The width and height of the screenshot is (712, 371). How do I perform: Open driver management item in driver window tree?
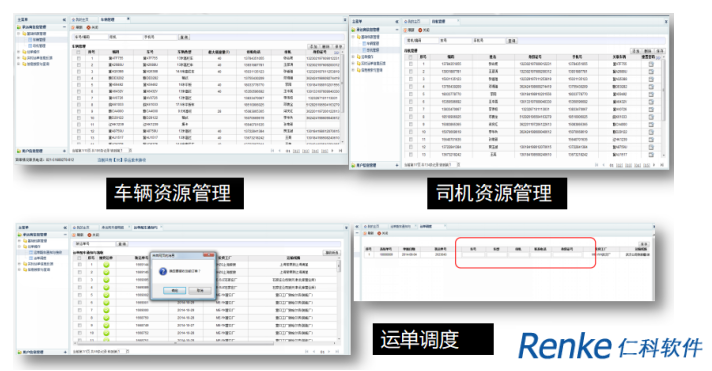pyautogui.click(x=372, y=49)
